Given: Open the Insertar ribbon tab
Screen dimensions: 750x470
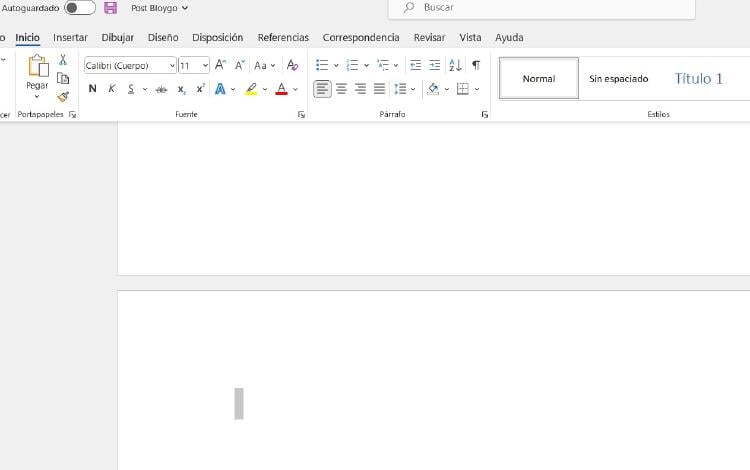Looking at the screenshot, I should [x=70, y=37].
